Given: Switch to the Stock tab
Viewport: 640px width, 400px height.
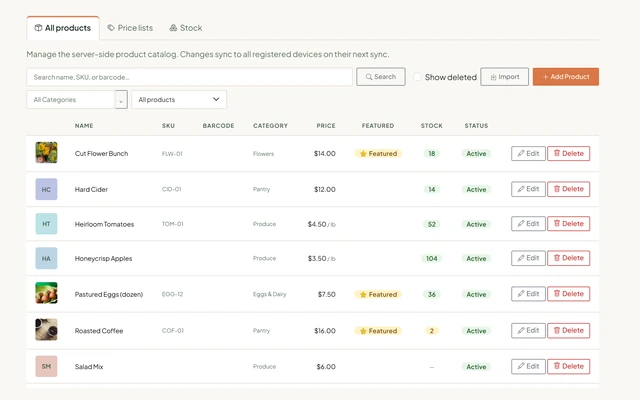Looking at the screenshot, I should click(186, 28).
